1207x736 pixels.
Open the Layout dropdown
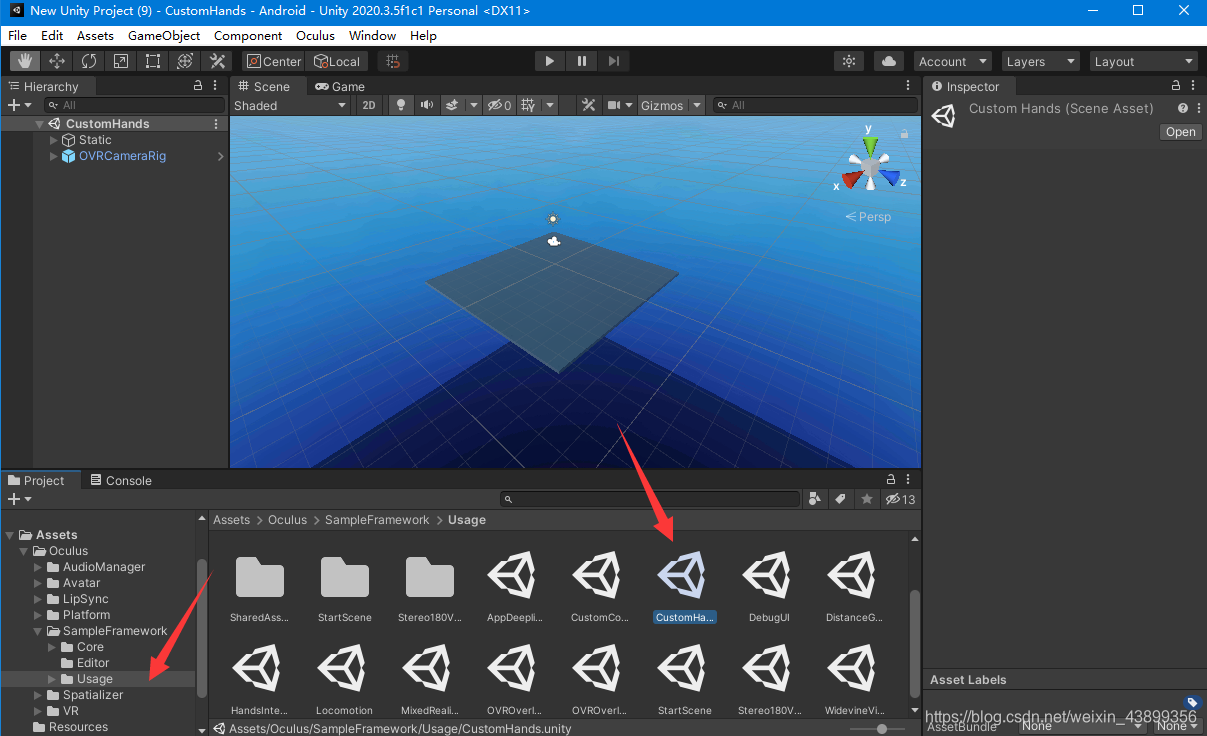click(1143, 61)
